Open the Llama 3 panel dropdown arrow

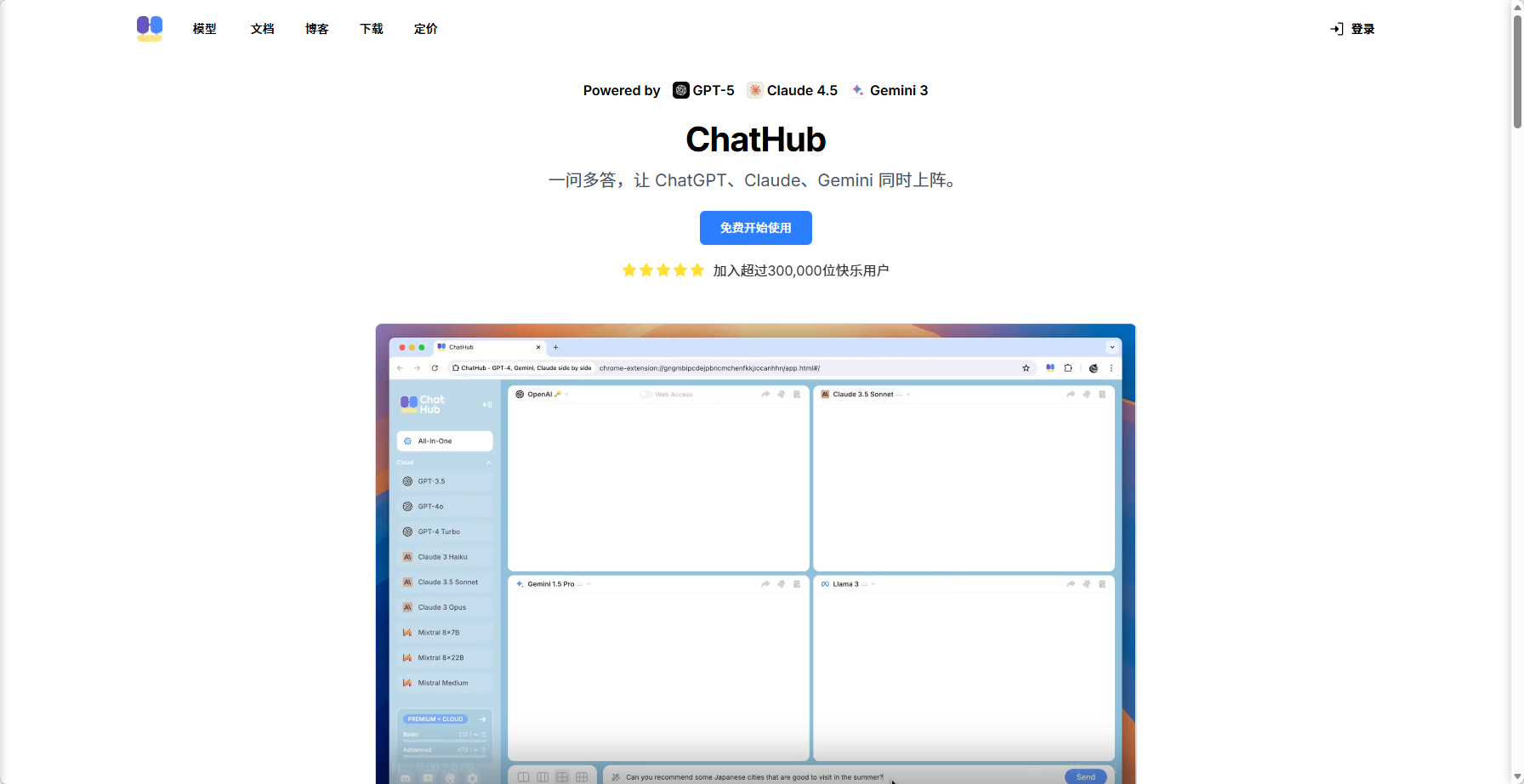click(x=873, y=584)
